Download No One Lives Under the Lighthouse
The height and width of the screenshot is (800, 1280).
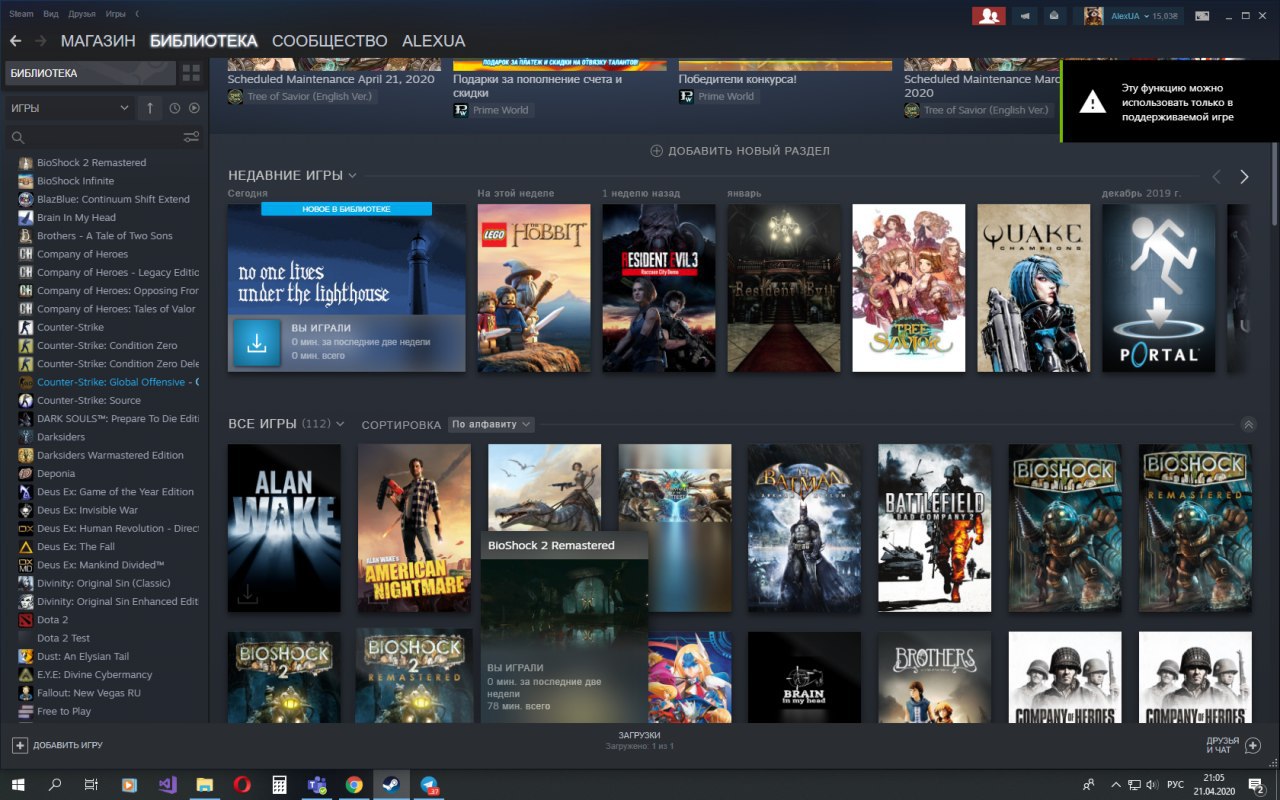click(256, 343)
